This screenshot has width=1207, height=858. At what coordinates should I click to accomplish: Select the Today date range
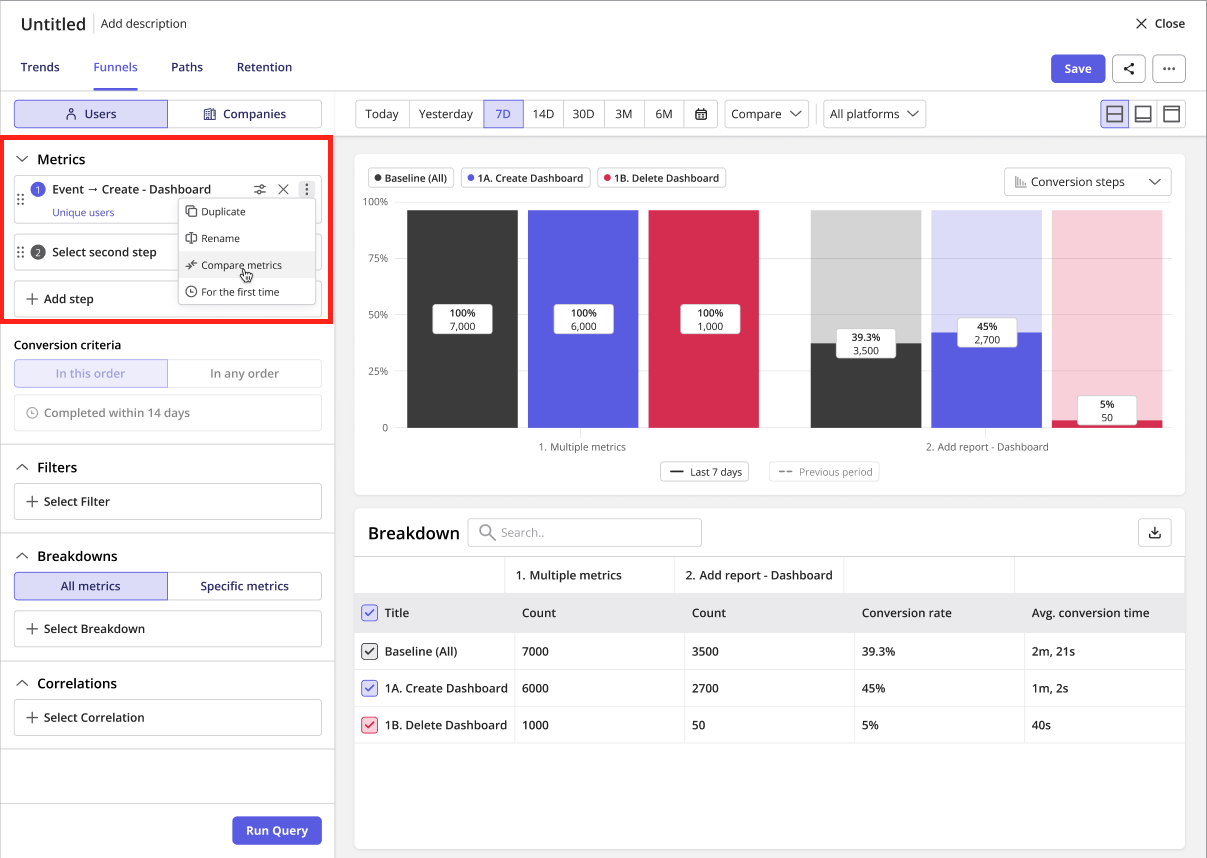point(382,114)
